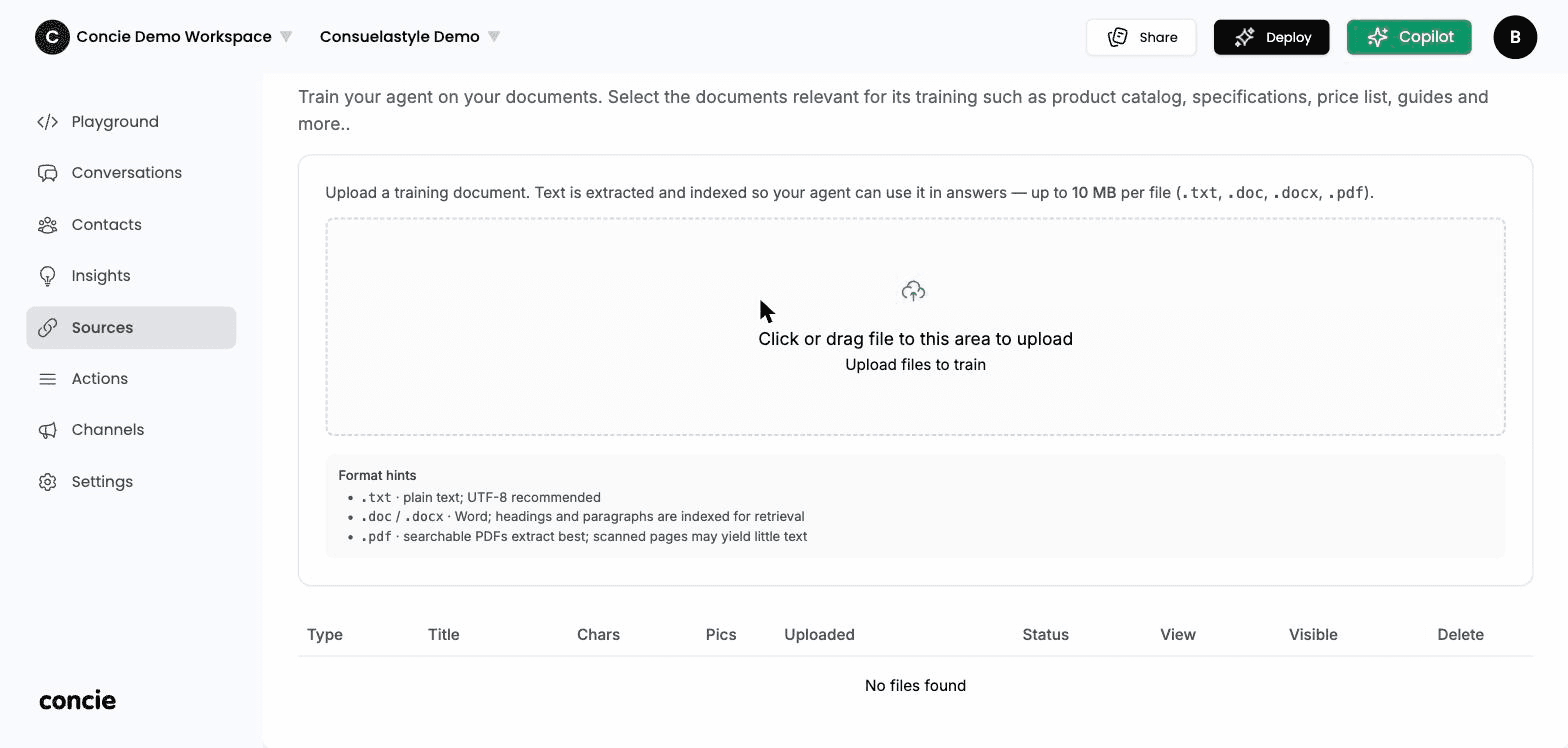Image resolution: width=1568 pixels, height=748 pixels.
Task: Click the Pics column header
Action: tap(721, 635)
